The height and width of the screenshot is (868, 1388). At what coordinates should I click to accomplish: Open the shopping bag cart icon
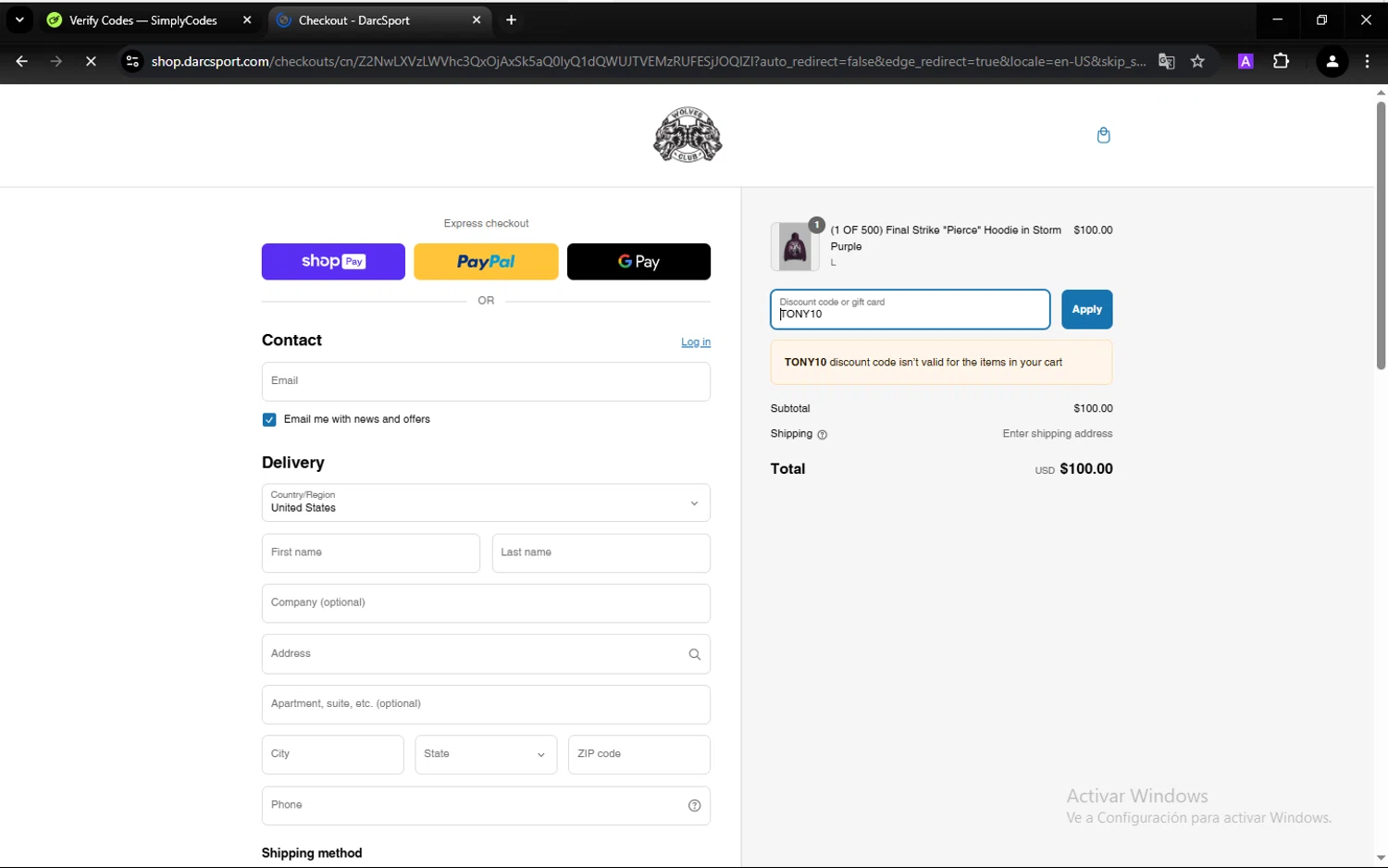(x=1103, y=135)
